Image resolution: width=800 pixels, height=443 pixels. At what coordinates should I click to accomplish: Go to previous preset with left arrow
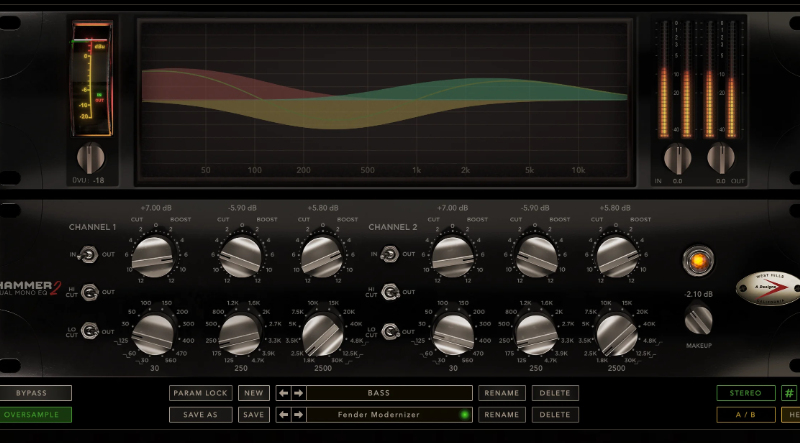(284, 414)
